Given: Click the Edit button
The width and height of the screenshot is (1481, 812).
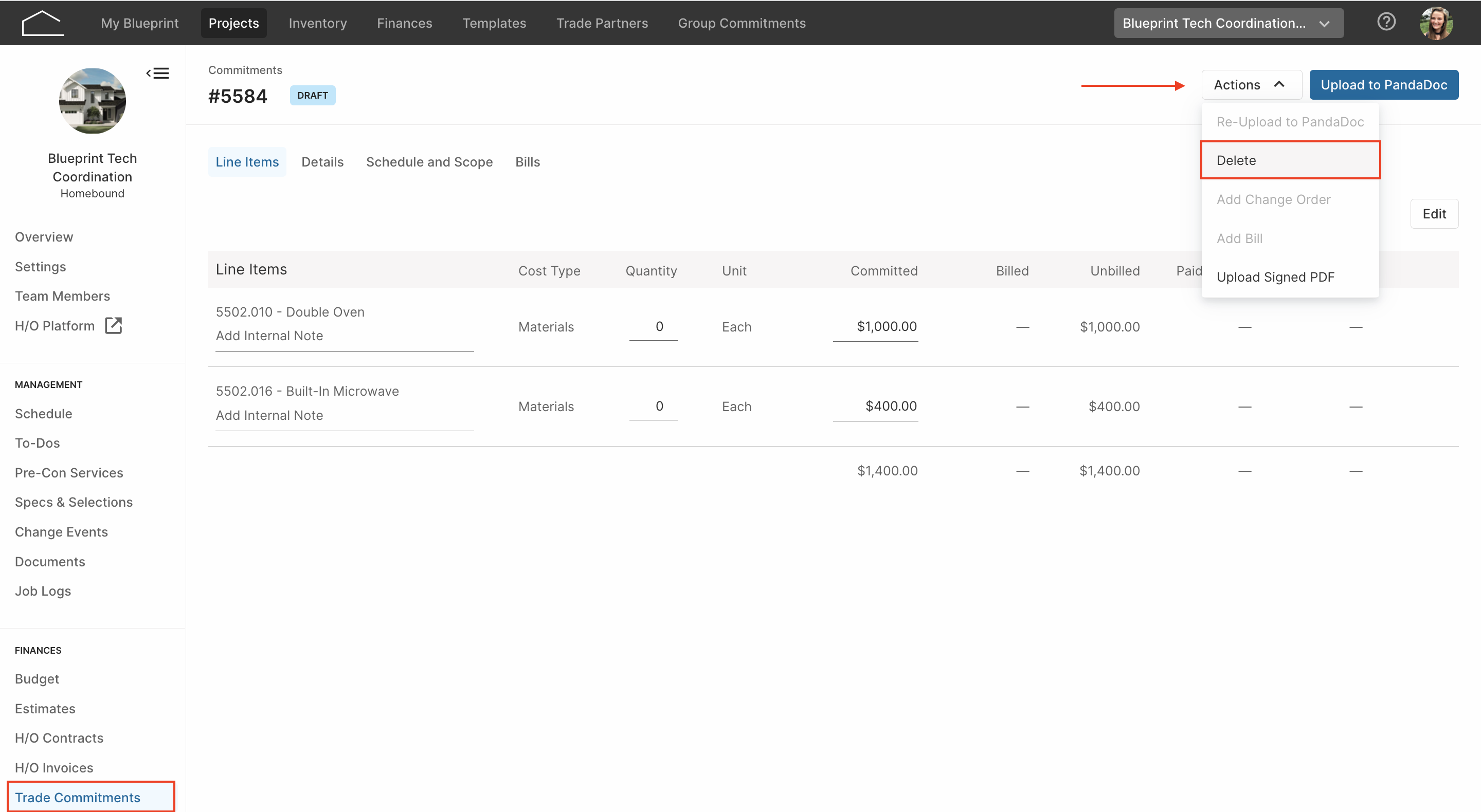Looking at the screenshot, I should point(1434,214).
